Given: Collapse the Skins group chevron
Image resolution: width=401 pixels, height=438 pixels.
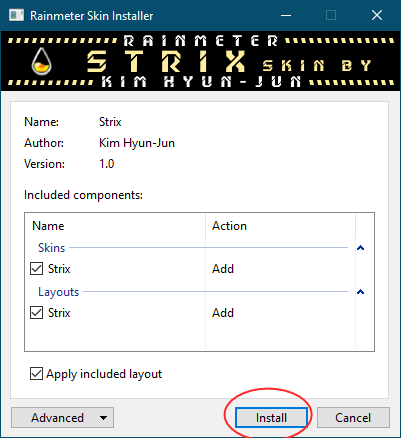Looking at the screenshot, I should pyautogui.click(x=360, y=248).
